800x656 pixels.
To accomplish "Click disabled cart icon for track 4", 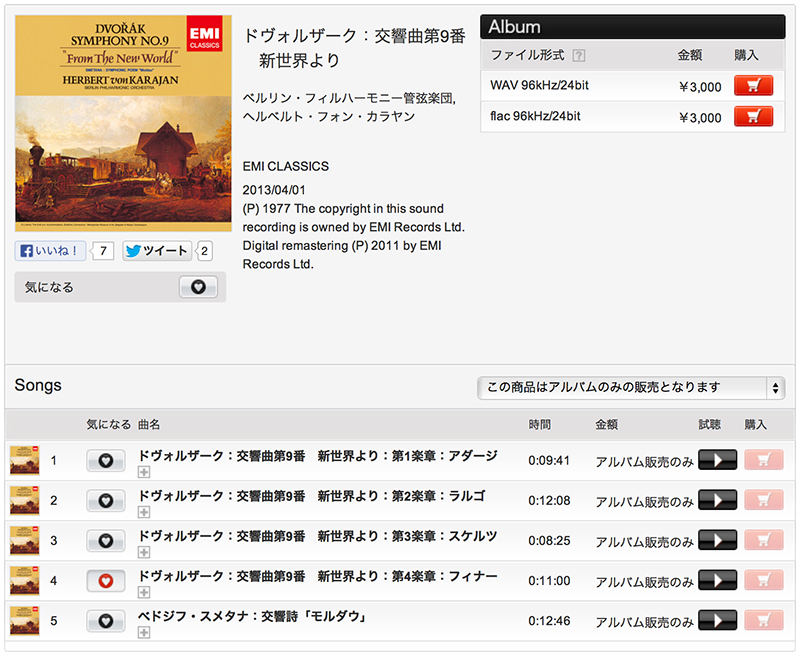I will (764, 580).
